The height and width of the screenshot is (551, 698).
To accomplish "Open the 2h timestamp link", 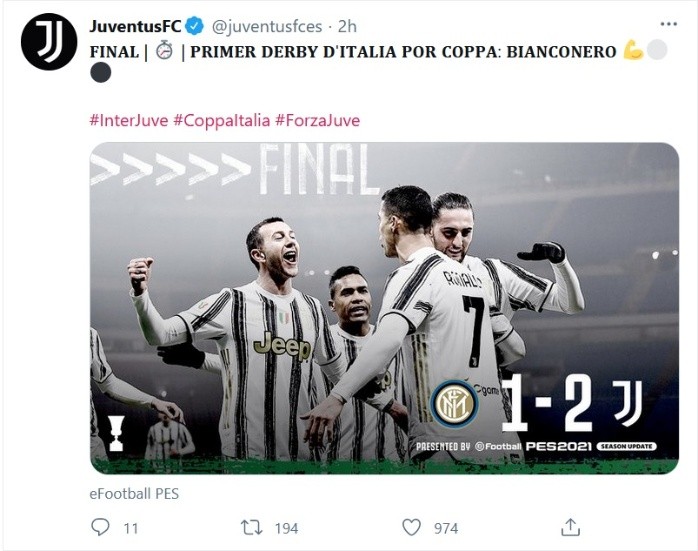I will click(348, 26).
